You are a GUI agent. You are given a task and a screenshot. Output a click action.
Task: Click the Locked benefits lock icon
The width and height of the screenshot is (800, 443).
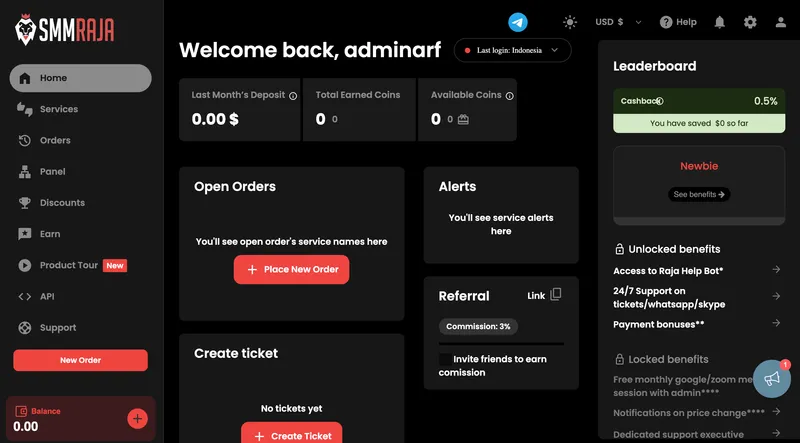pyautogui.click(x=619, y=359)
